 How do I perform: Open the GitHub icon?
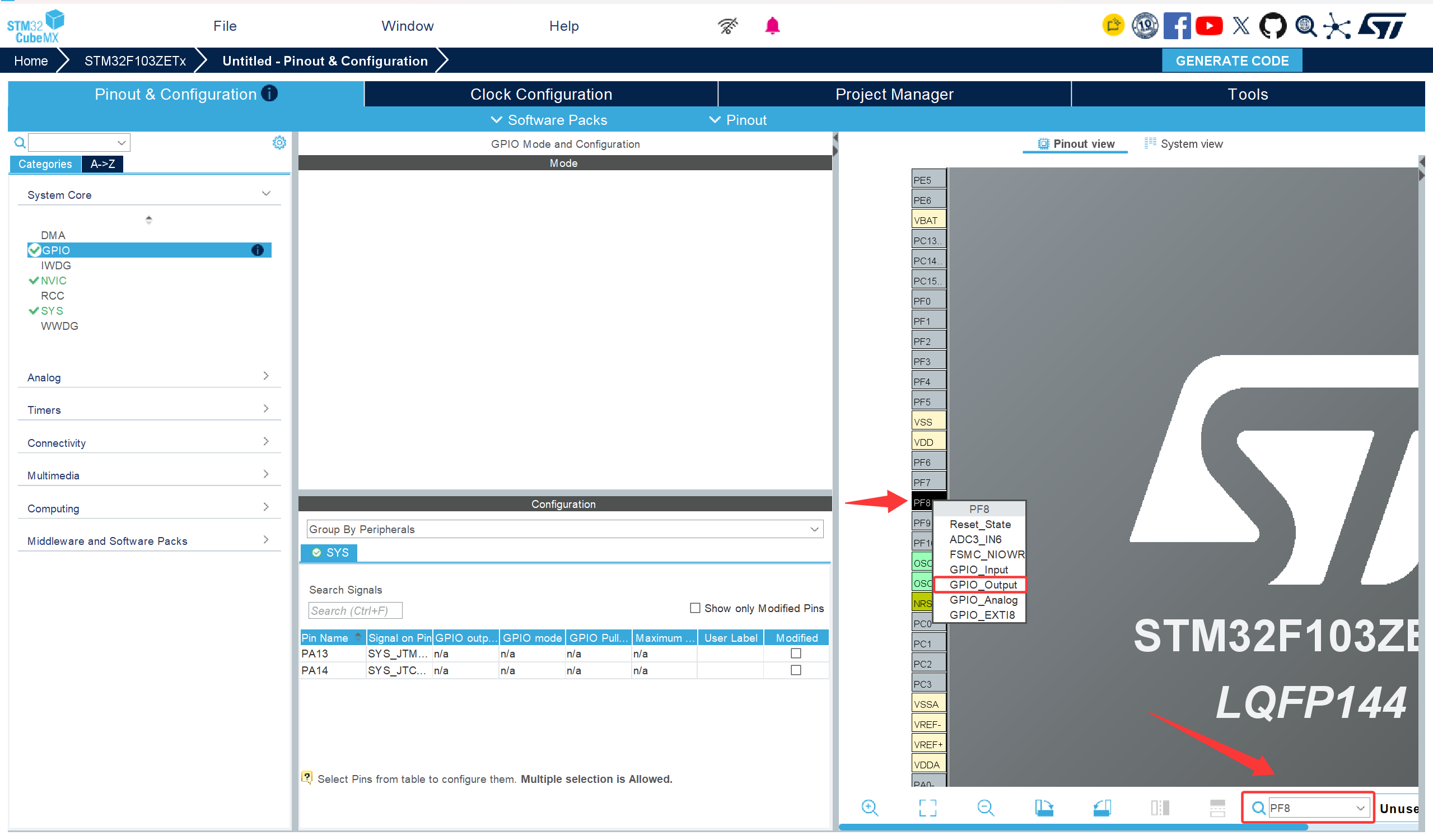(1272, 26)
